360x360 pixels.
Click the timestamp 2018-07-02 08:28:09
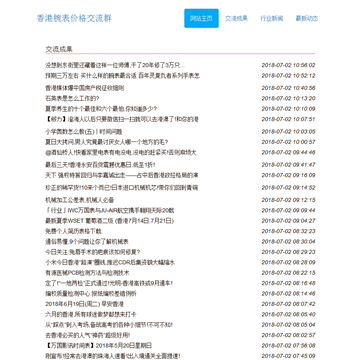(288, 262)
